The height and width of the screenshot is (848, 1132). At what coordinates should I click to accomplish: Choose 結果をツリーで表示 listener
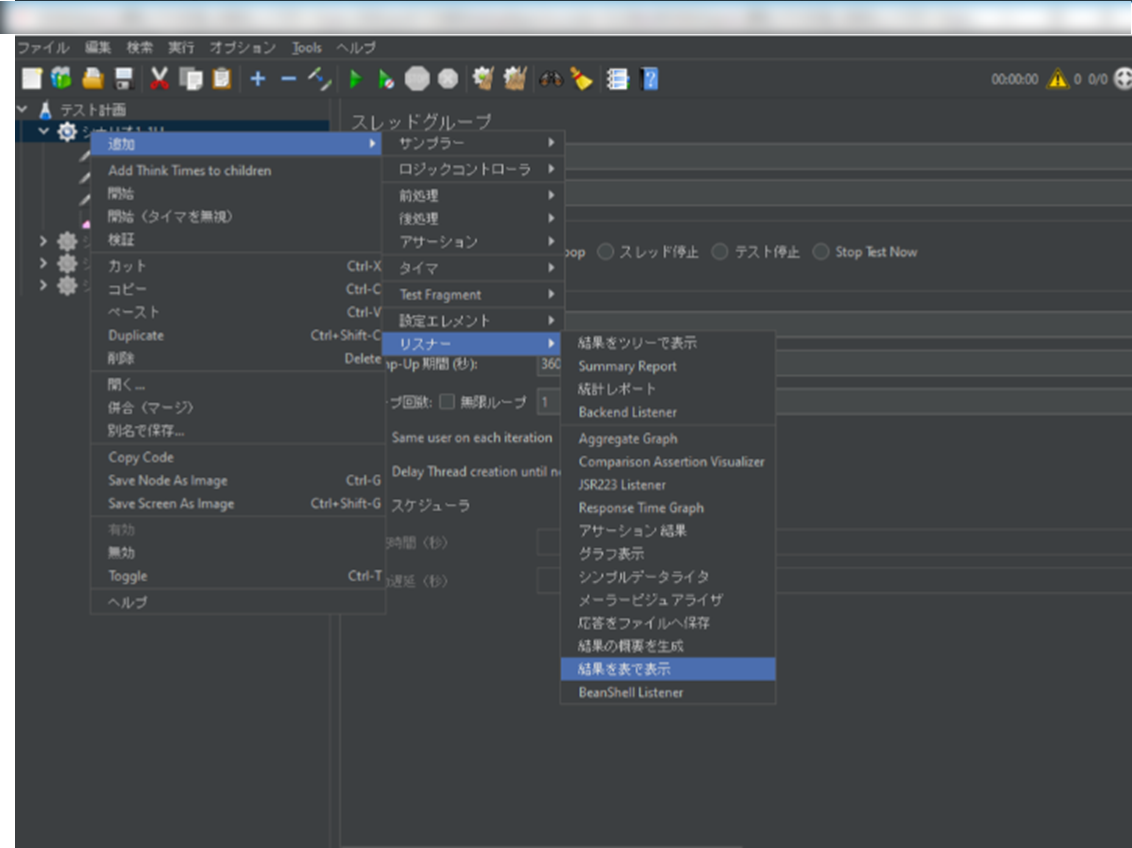point(668,343)
